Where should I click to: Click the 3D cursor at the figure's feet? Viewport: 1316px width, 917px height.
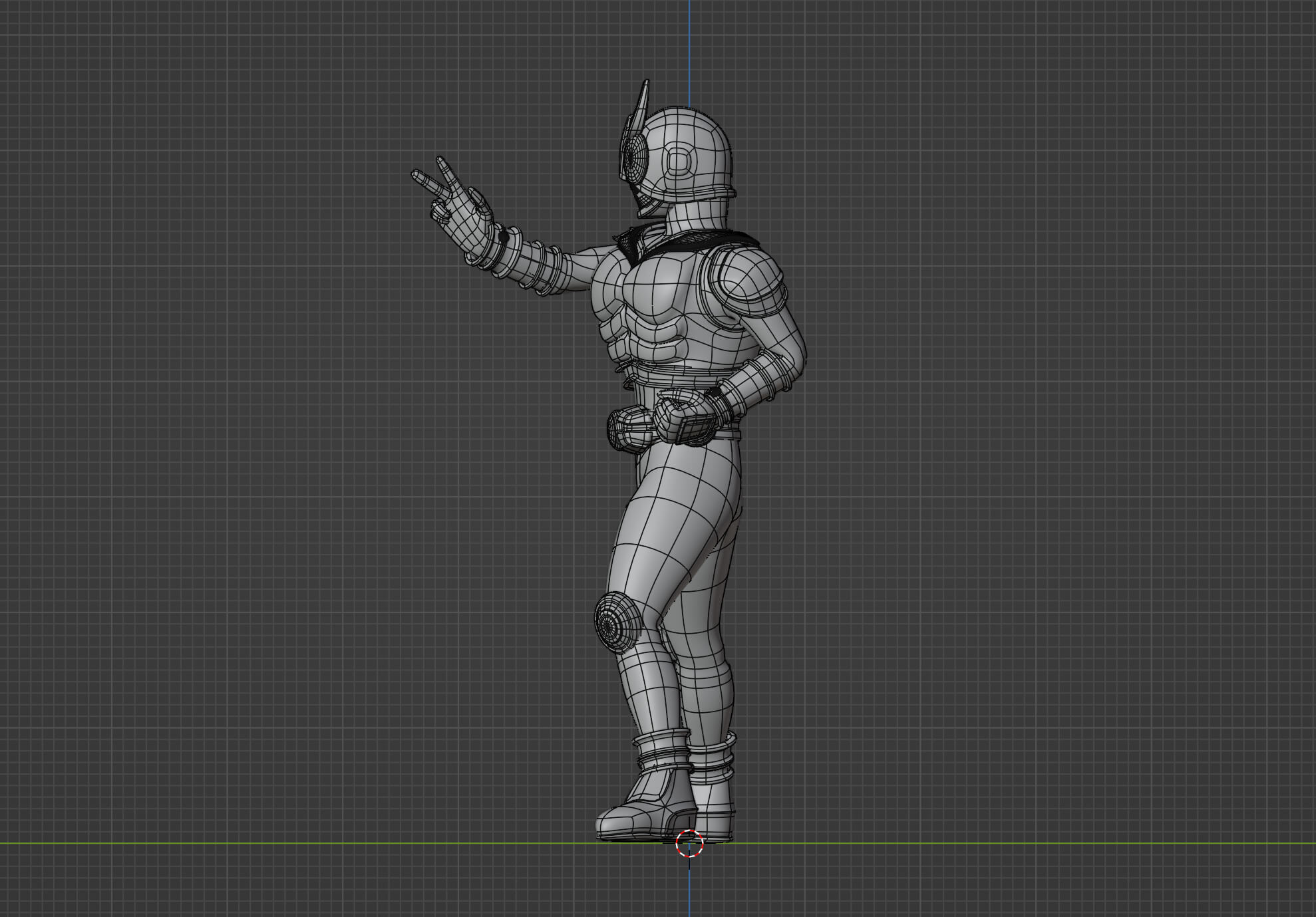[689, 843]
